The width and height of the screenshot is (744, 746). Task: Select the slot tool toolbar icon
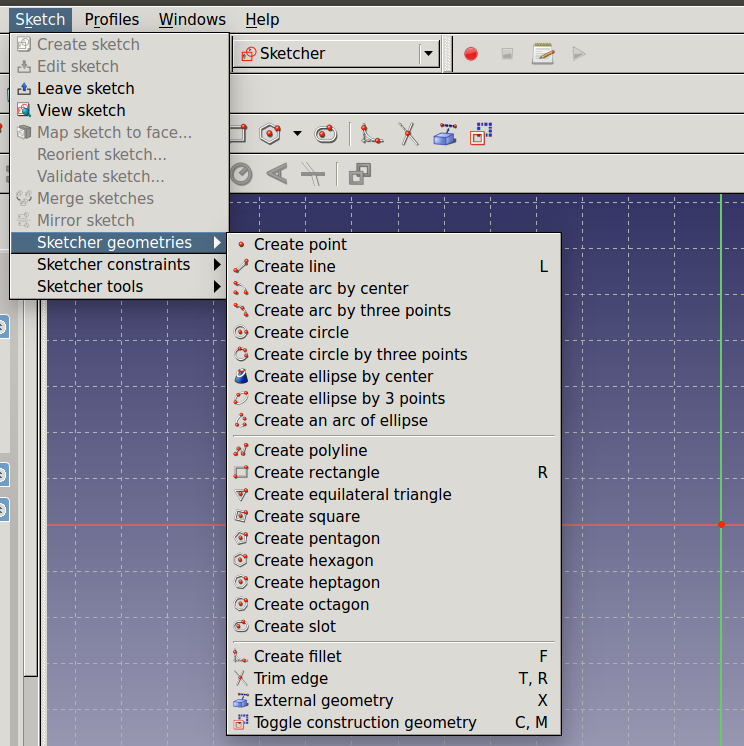click(x=326, y=134)
